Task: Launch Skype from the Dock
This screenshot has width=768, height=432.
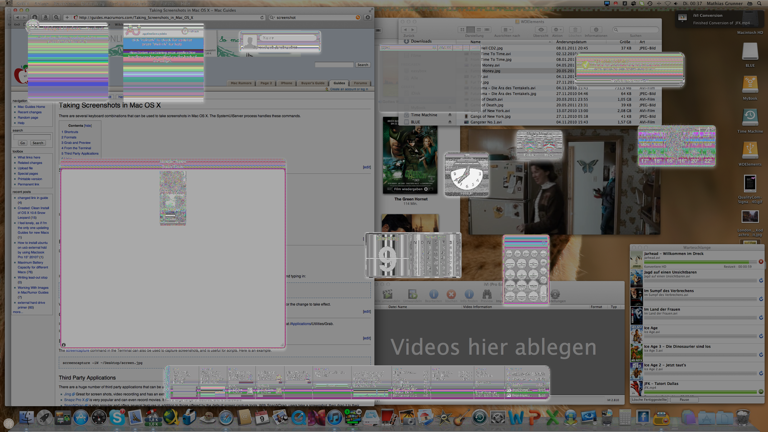Action: point(117,417)
